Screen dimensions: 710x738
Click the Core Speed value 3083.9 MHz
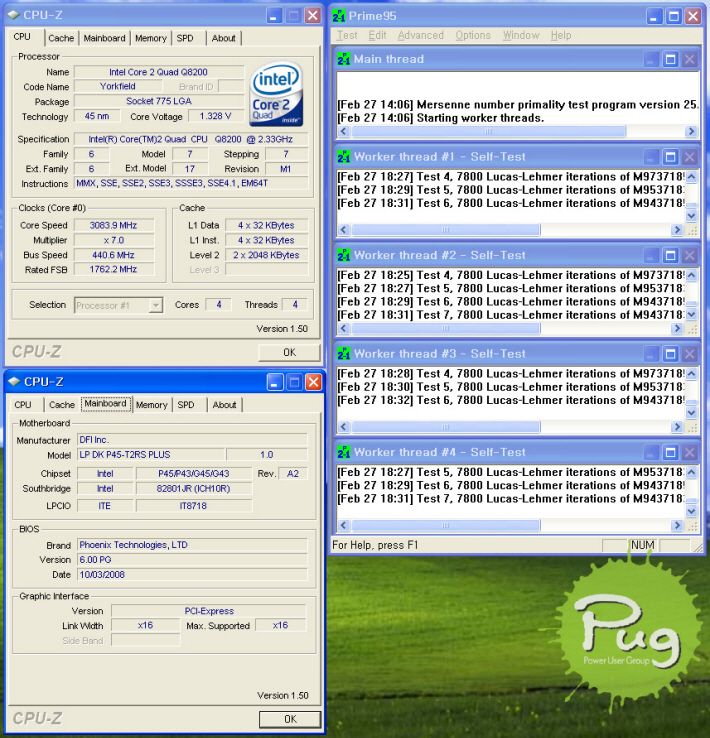113,225
